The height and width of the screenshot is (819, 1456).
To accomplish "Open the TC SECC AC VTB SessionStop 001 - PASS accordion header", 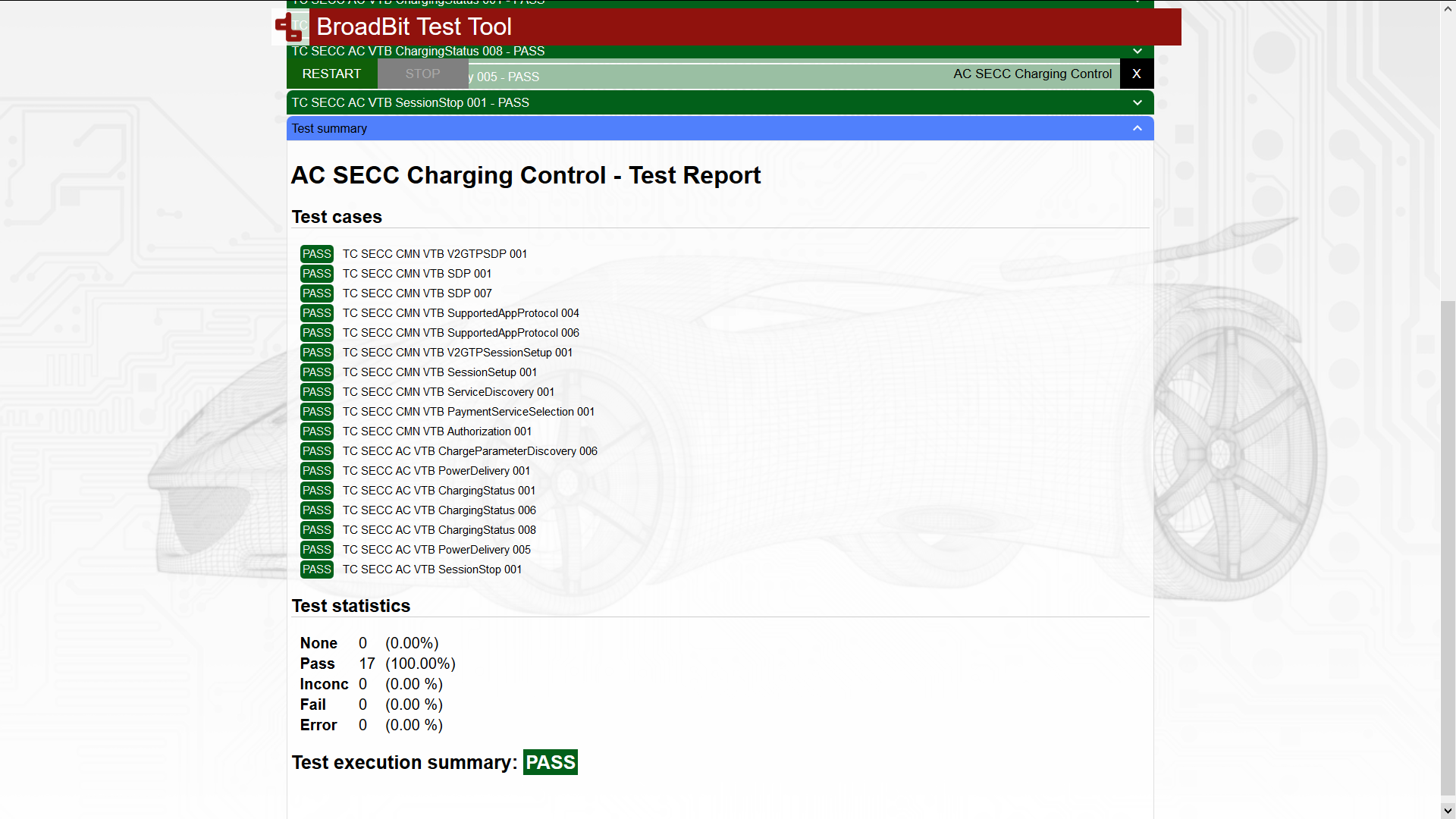I will 720,102.
